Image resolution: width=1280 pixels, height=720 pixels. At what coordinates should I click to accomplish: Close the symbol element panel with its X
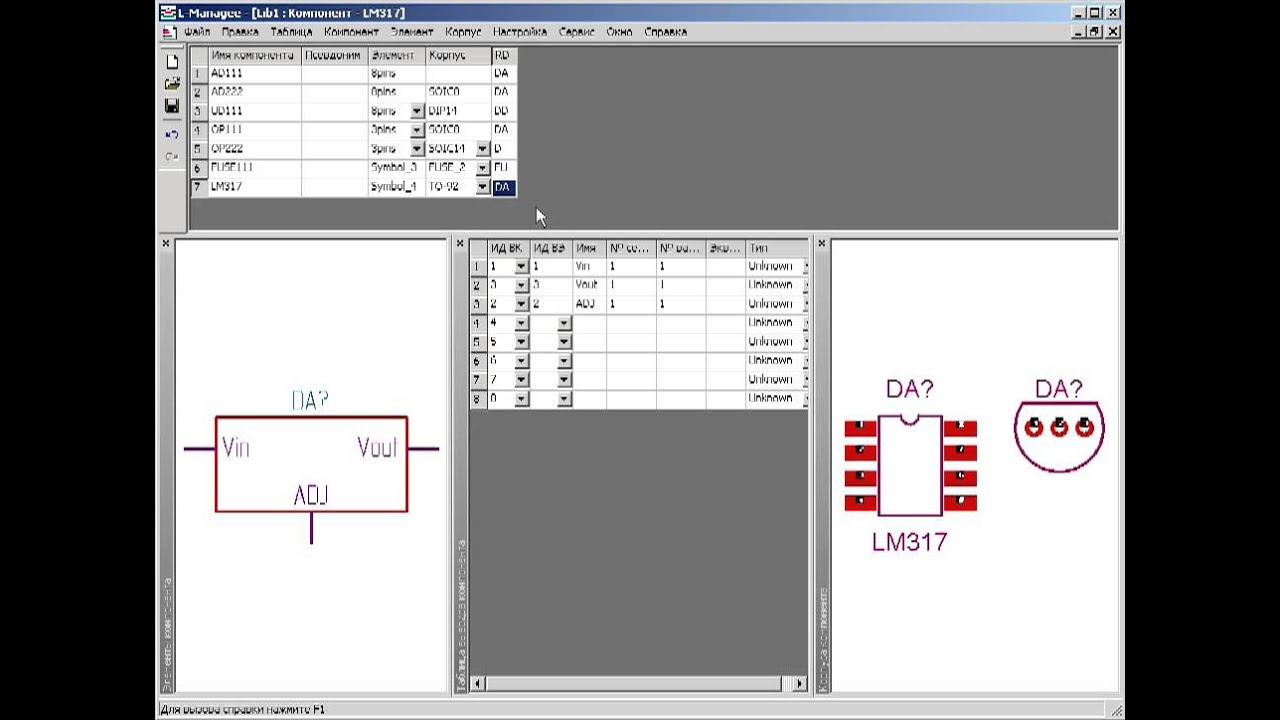(x=166, y=243)
